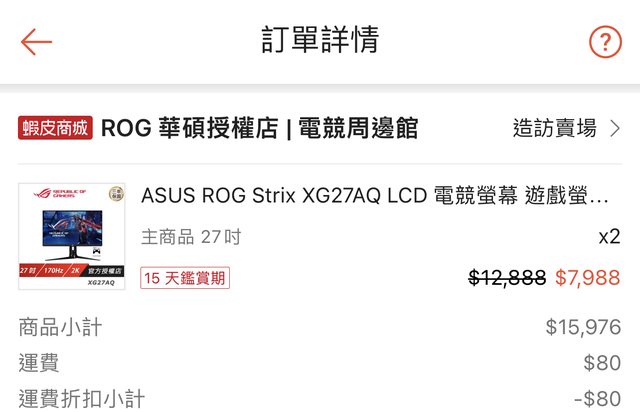This screenshot has height=412, width=640.
Task: Visit the shop via 造訪賣場
Action: 555,128
